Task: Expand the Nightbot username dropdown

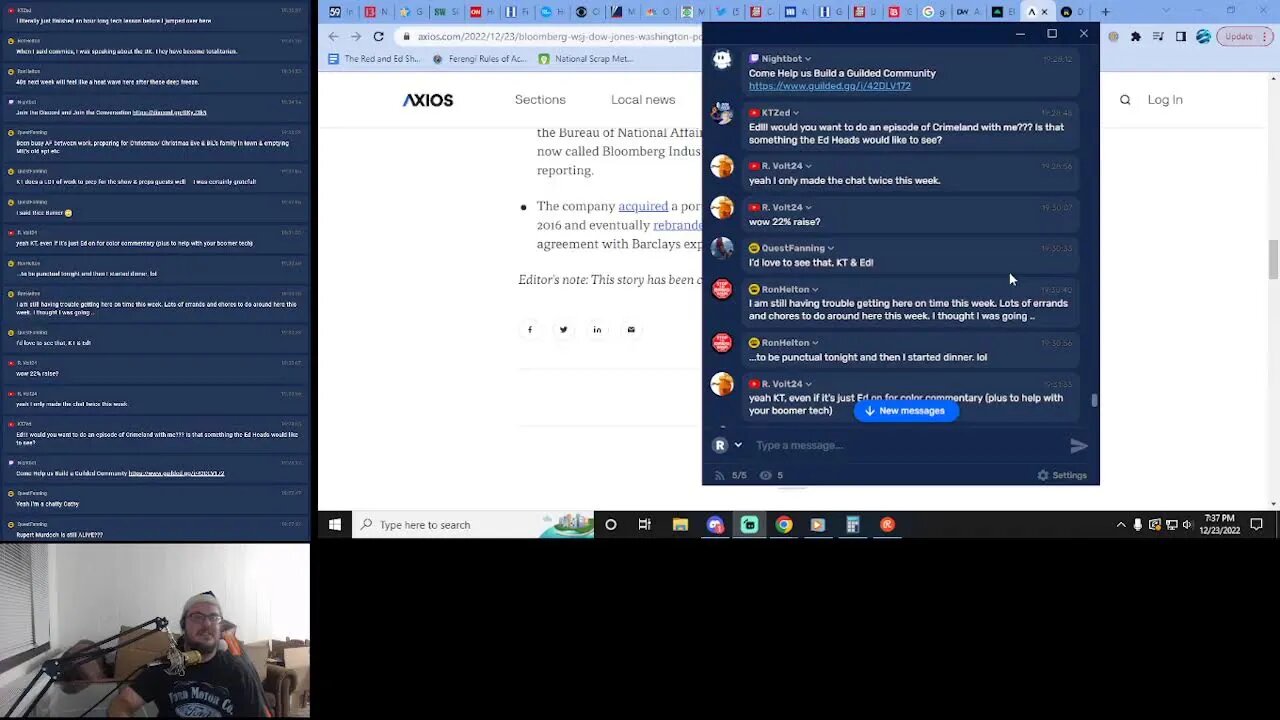Action: 808,59
